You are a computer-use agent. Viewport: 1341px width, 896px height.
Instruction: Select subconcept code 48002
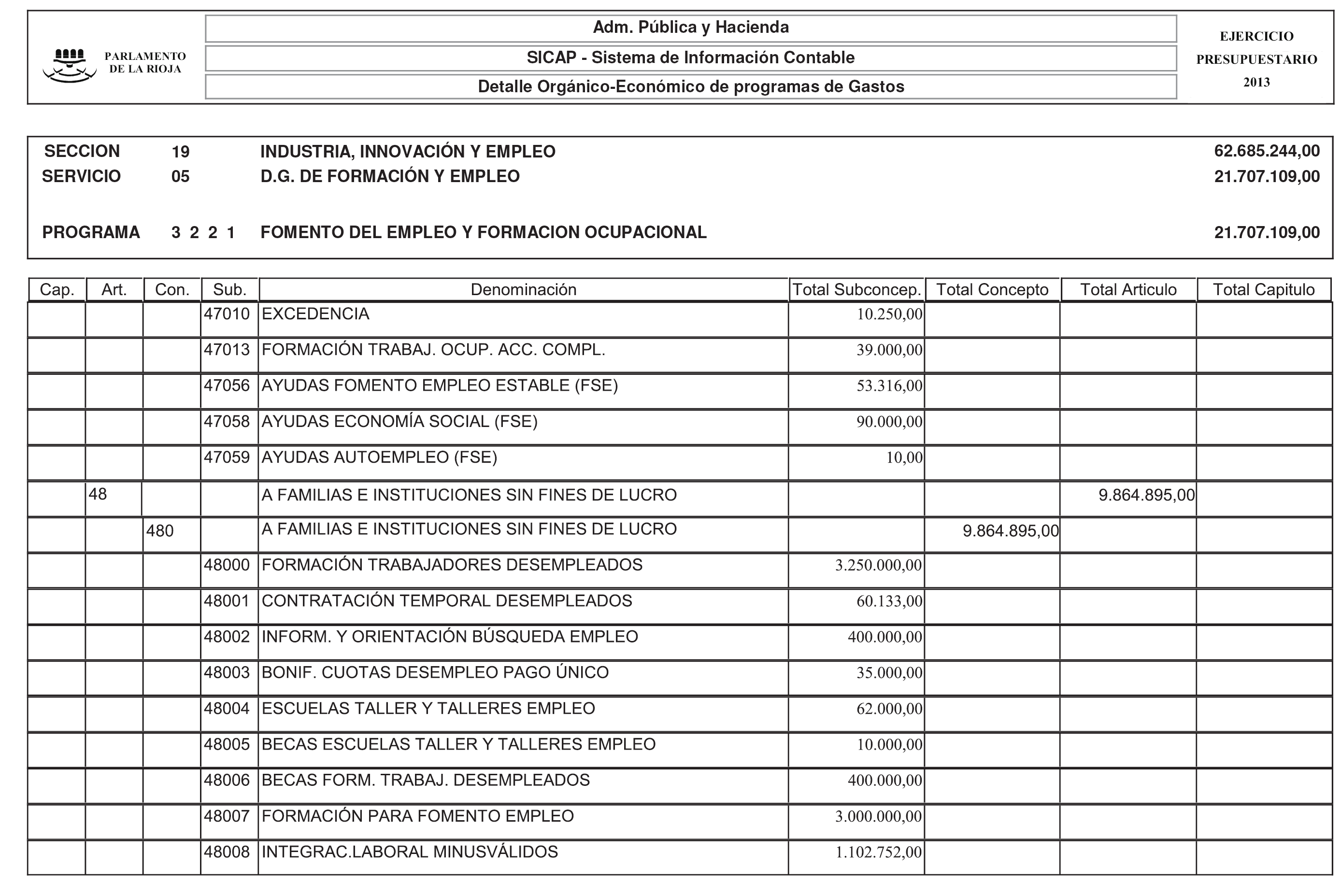[x=227, y=637]
